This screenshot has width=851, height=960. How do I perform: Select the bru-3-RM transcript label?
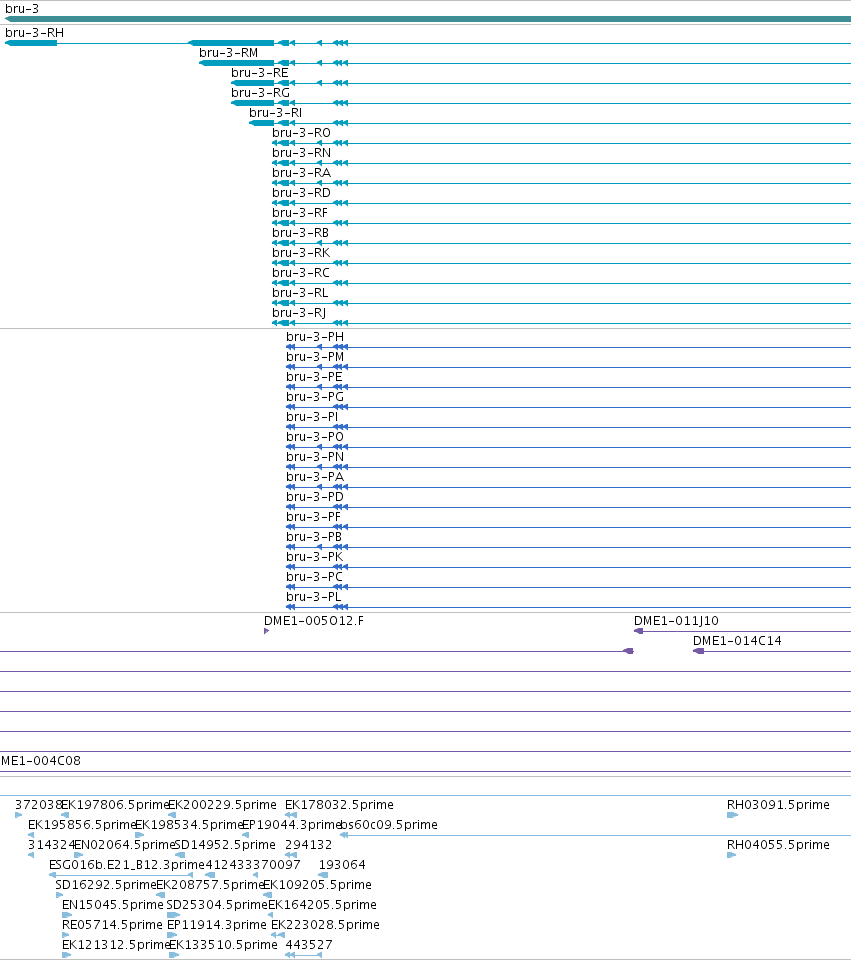[x=228, y=53]
